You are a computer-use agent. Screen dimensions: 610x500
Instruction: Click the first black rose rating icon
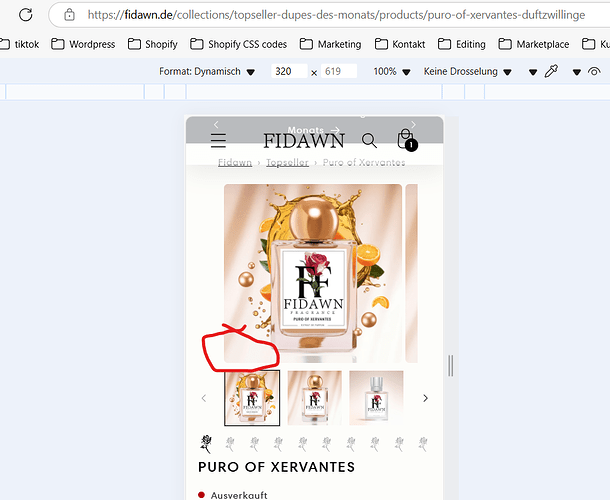click(x=206, y=444)
